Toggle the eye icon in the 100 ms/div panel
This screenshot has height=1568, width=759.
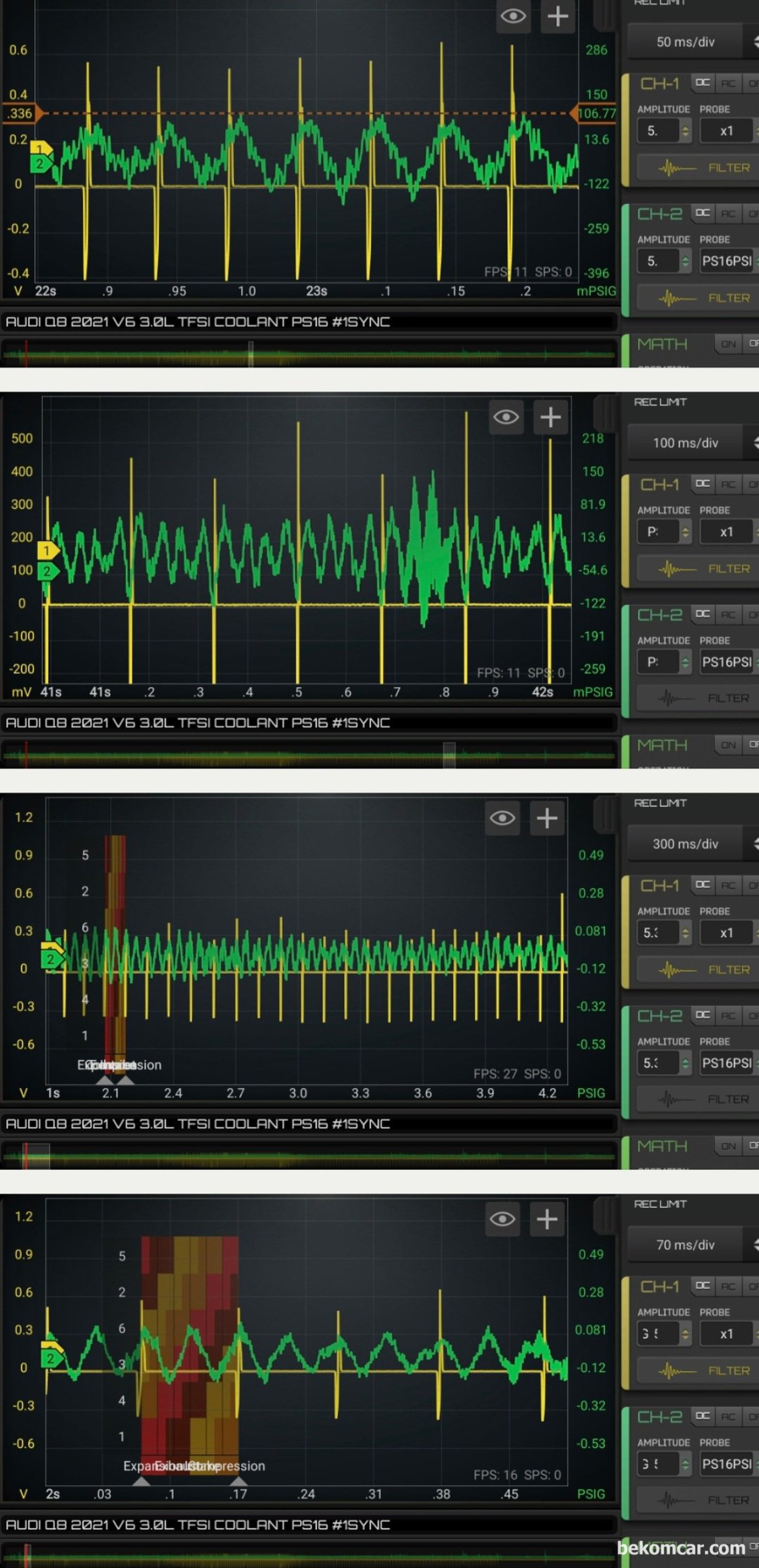tap(506, 417)
